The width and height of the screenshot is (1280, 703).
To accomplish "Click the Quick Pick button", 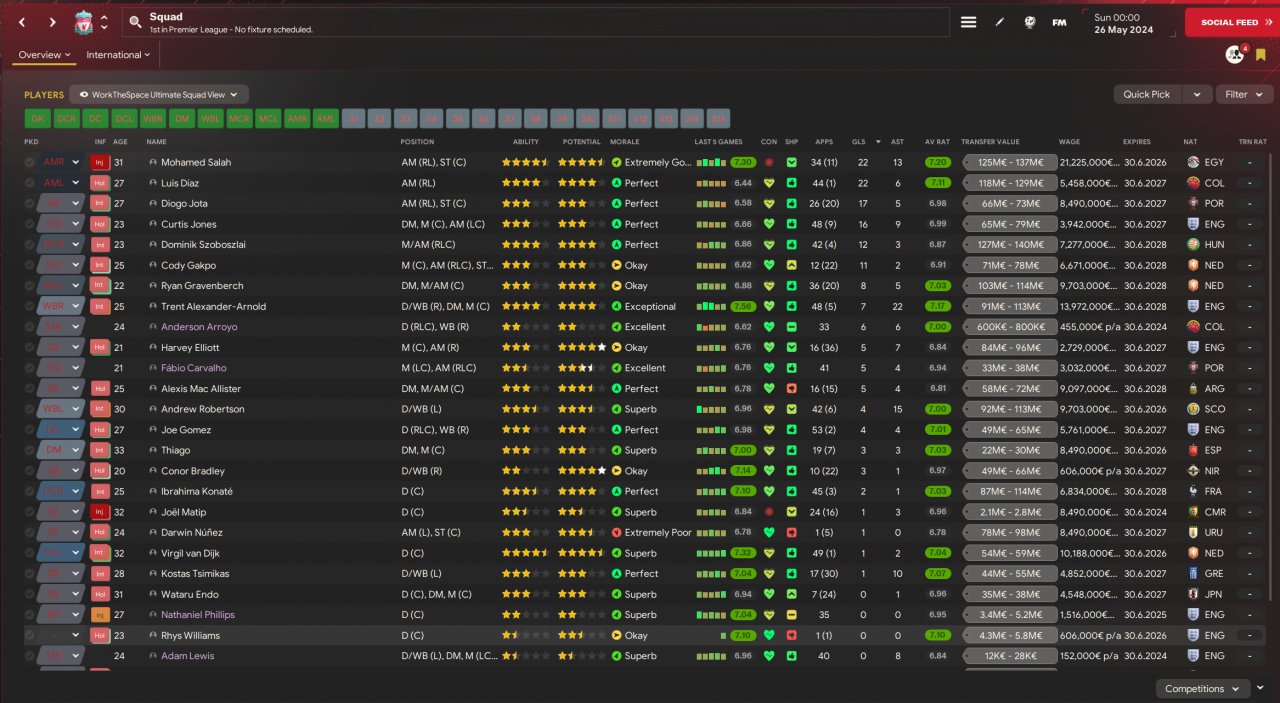I will pyautogui.click(x=1147, y=94).
